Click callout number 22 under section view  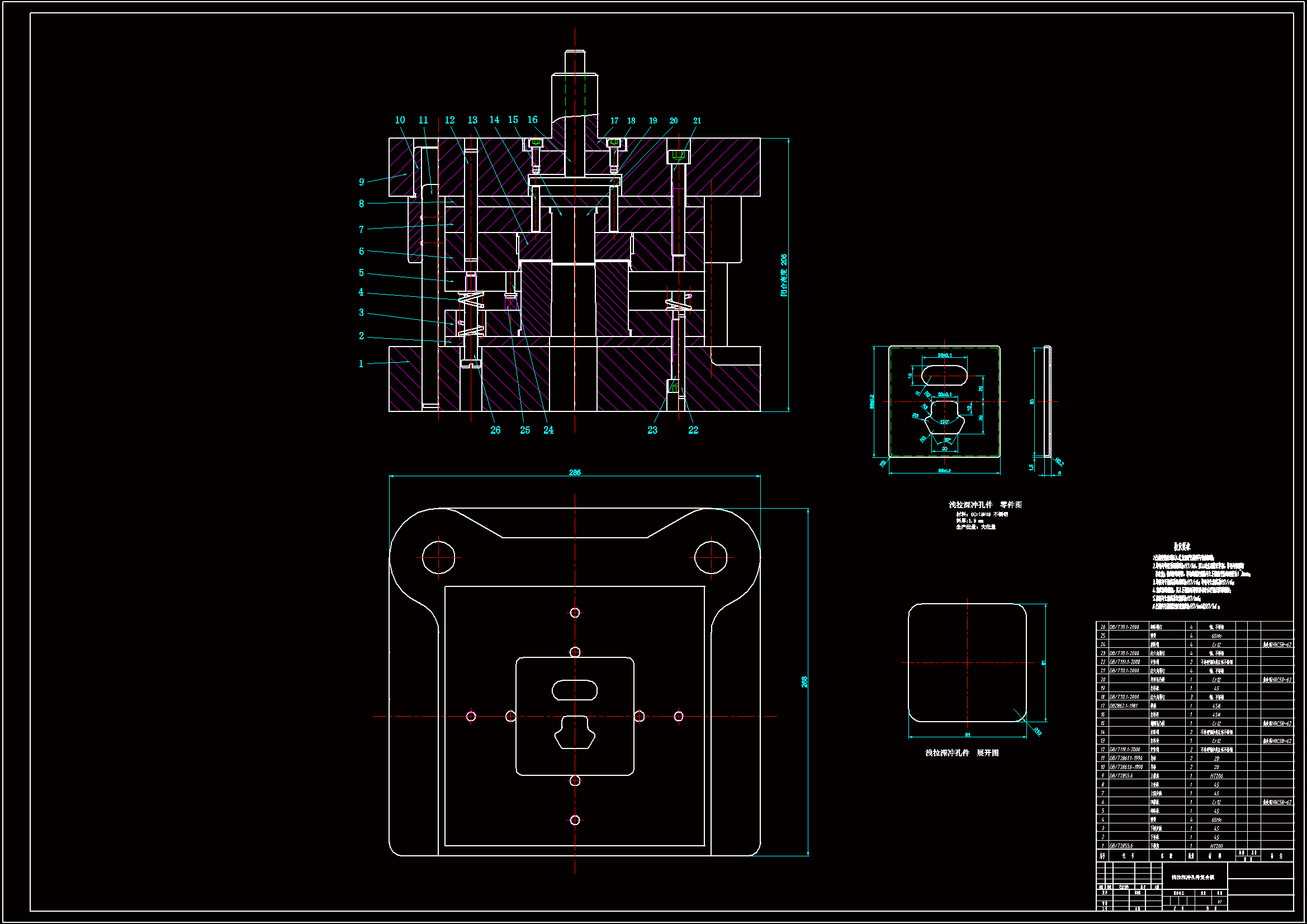tap(693, 430)
